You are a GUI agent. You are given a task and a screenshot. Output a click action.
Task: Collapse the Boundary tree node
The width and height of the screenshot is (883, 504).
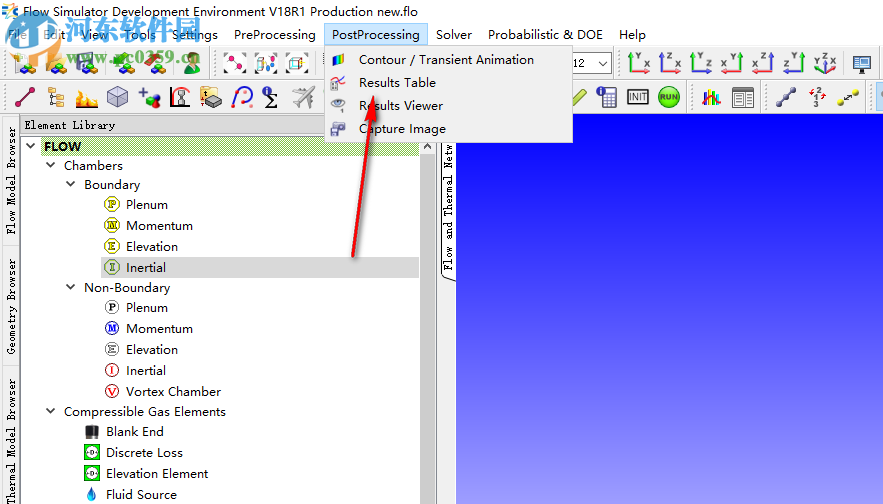coord(71,184)
